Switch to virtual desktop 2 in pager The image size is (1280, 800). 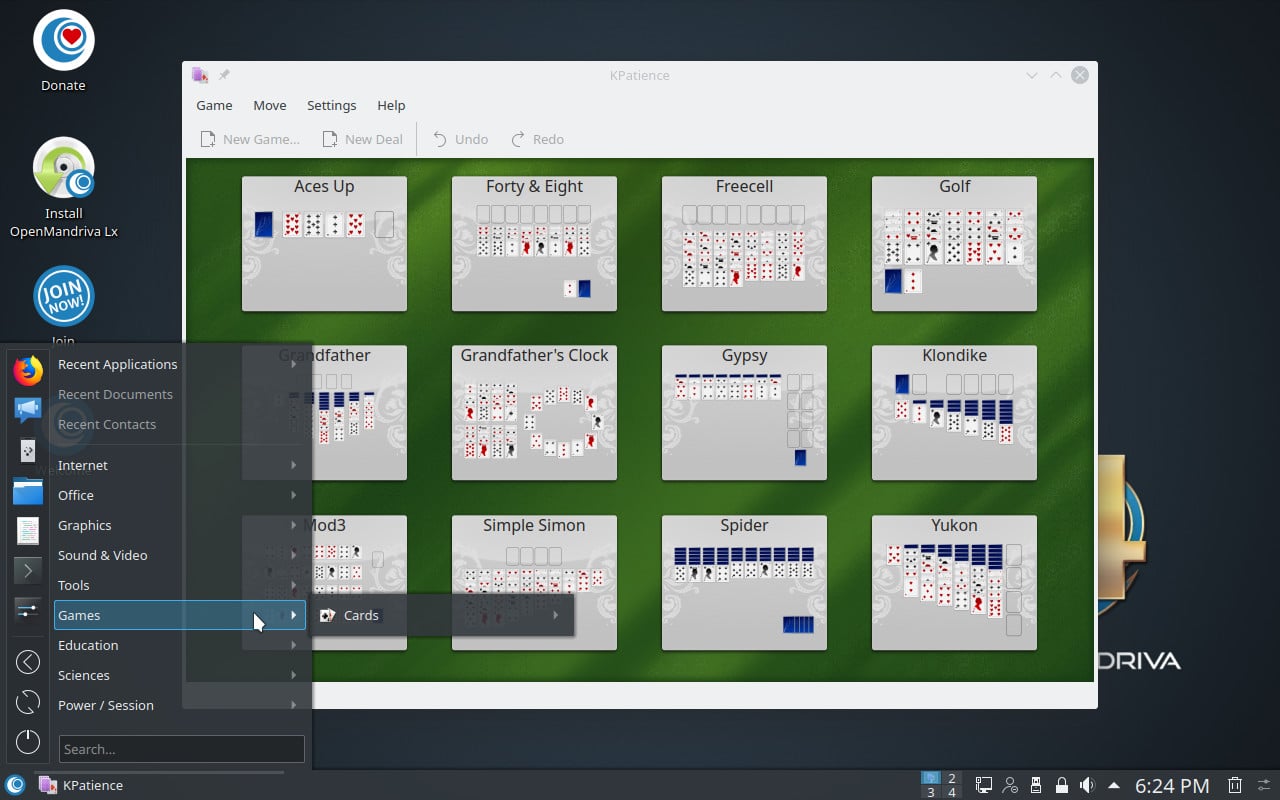pyautogui.click(x=952, y=778)
